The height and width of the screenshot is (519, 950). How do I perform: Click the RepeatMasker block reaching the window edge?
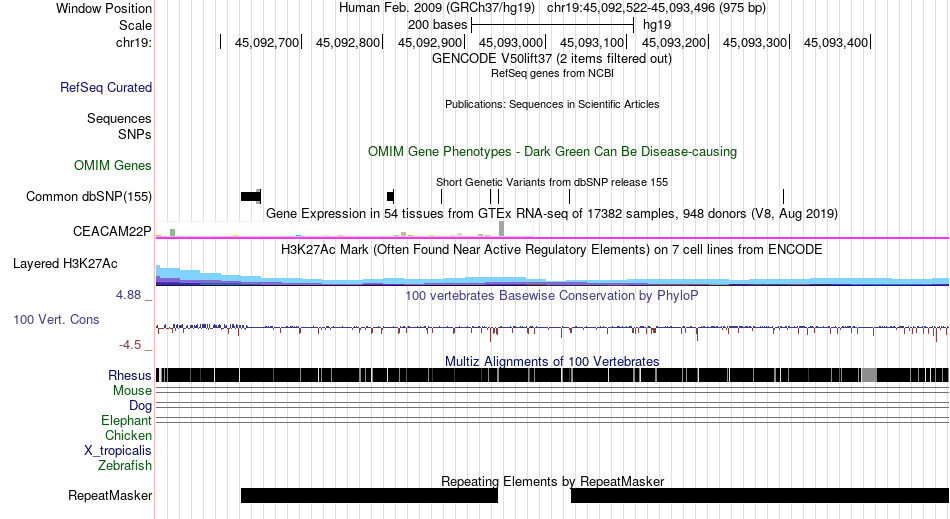[760, 495]
